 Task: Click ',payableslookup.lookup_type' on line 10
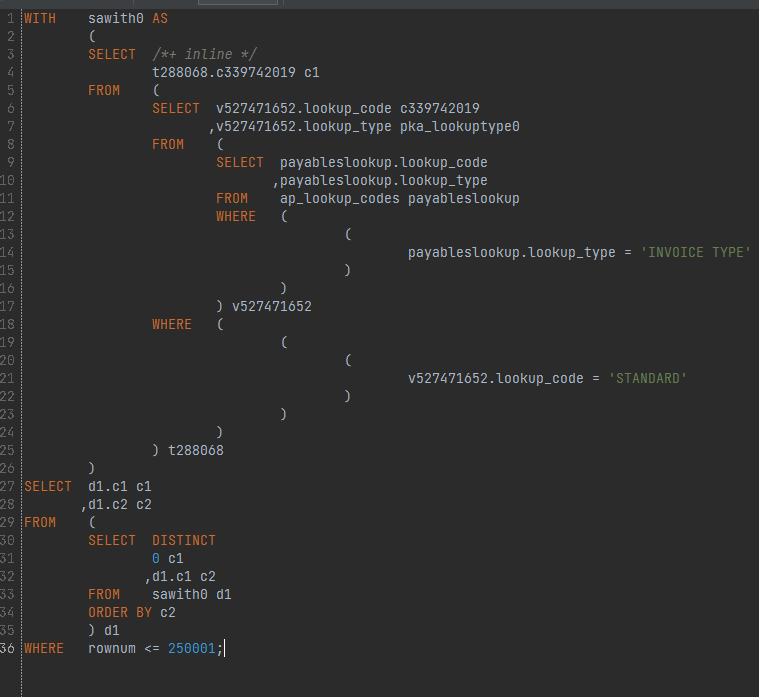coord(380,181)
